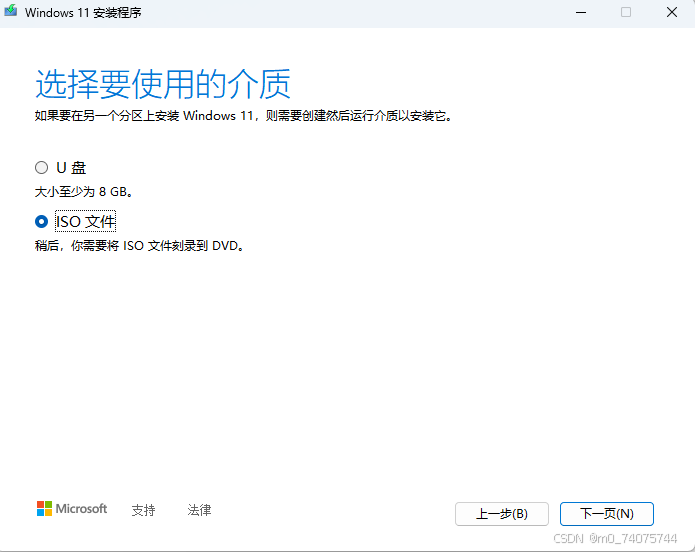
Task: Click the Windows 11 setup app icon in title bar
Action: click(11, 11)
